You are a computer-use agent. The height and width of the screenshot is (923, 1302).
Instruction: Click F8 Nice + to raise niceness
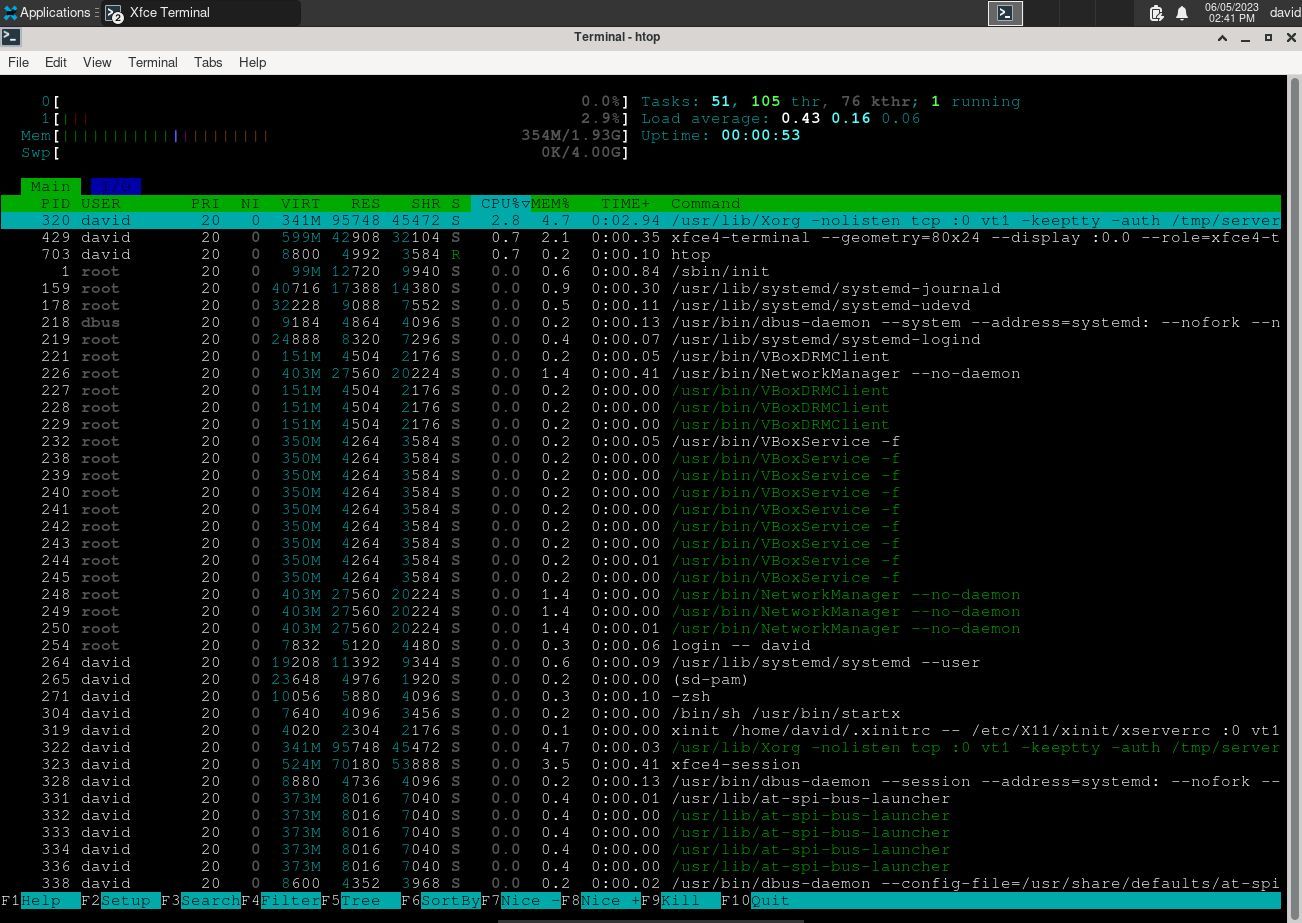(x=600, y=900)
